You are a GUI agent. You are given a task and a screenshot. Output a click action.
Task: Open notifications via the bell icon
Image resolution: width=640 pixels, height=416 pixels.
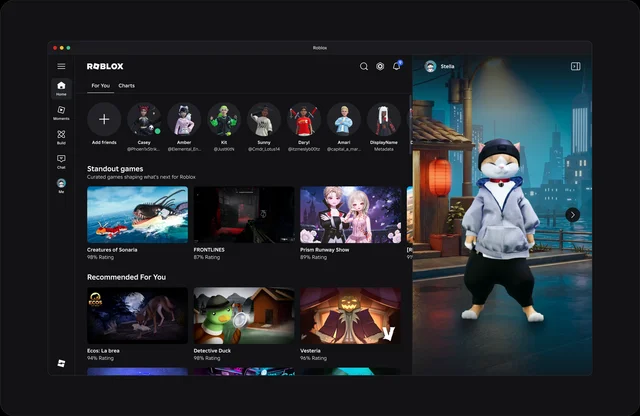[x=396, y=66]
